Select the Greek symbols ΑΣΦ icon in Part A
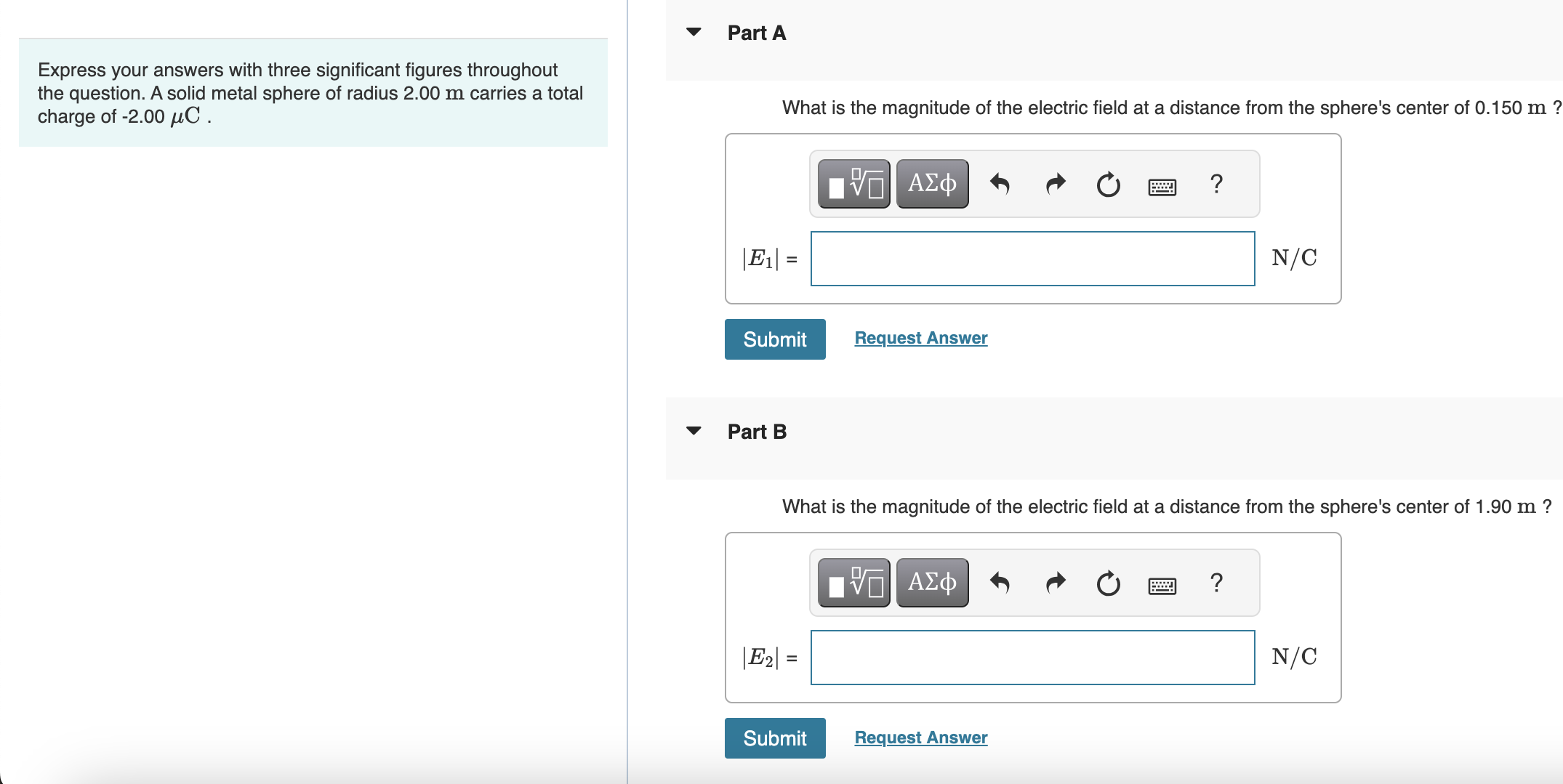Image resolution: width=1563 pixels, height=784 pixels. (931, 184)
